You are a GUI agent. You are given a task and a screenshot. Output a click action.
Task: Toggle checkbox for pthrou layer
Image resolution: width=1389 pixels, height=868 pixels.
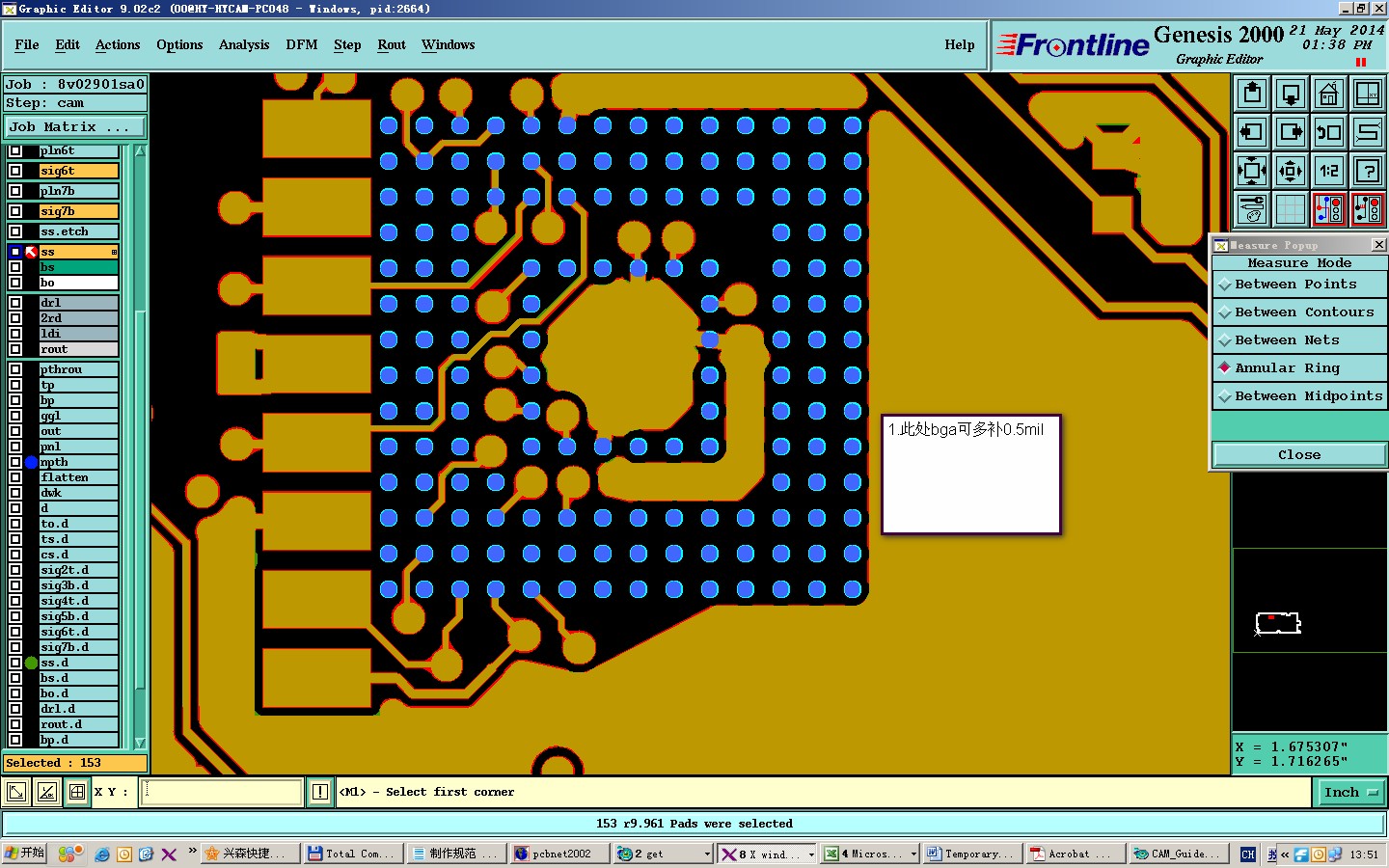click(x=15, y=369)
